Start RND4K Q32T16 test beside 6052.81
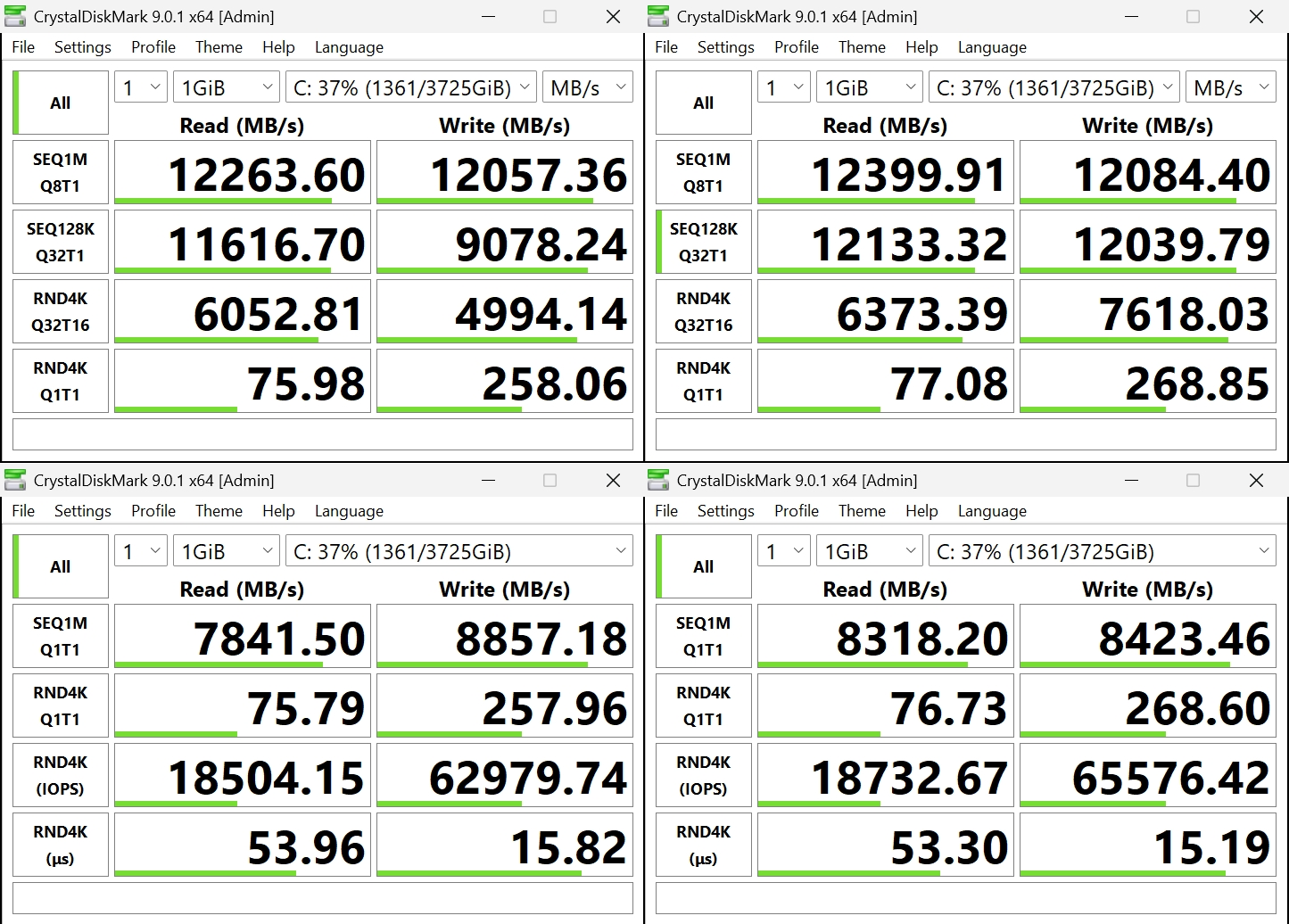Screen dimensions: 1289x924 [x=61, y=311]
